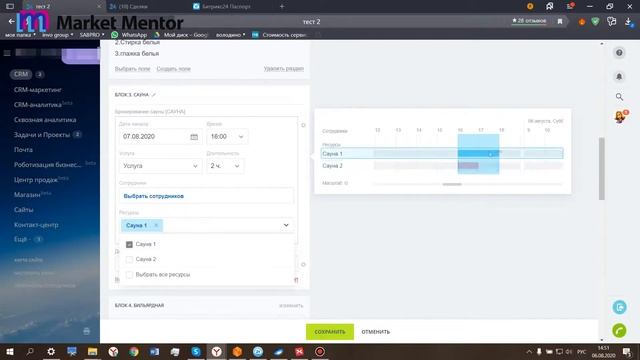640x360 pixels.
Task: Open browser downloads icon
Action: point(629,22)
